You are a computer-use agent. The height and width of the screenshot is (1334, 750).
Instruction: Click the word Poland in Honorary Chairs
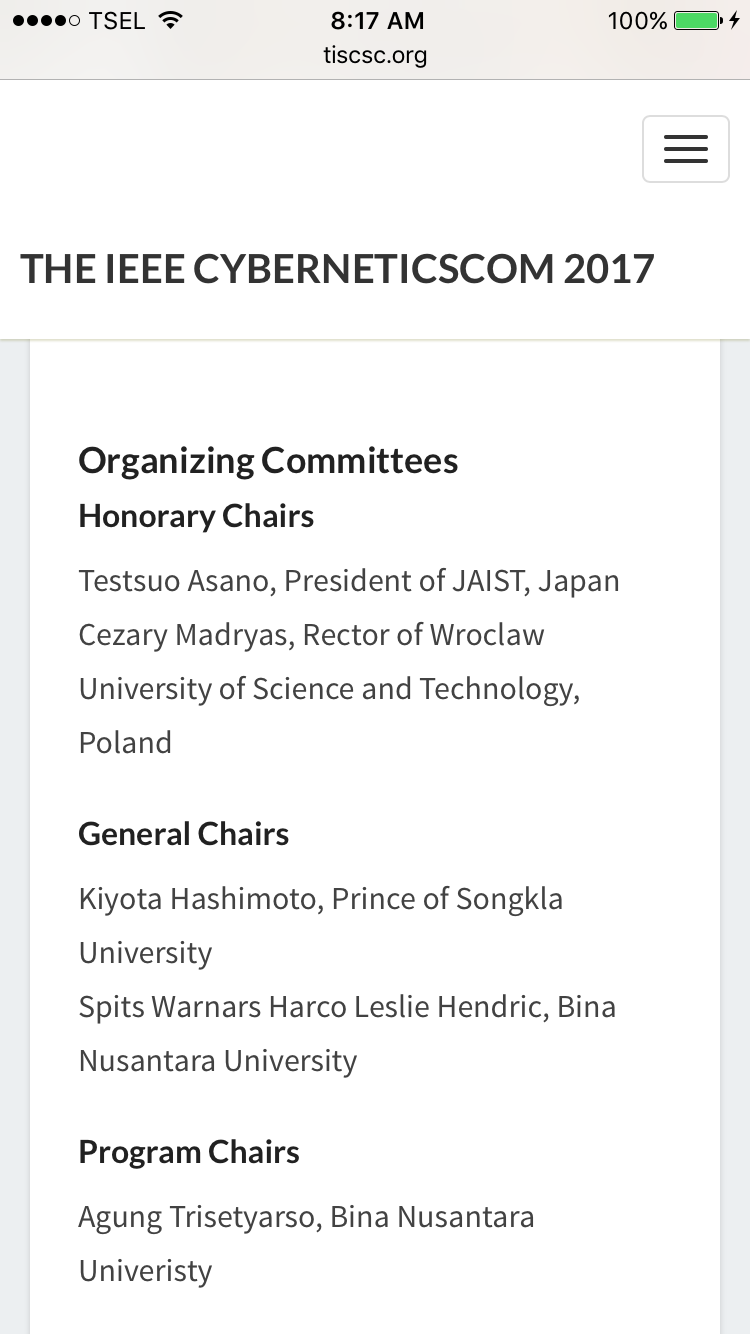point(125,743)
